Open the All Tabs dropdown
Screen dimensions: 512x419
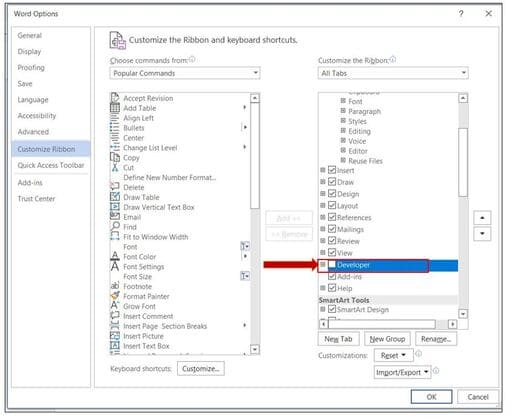pyautogui.click(x=393, y=73)
